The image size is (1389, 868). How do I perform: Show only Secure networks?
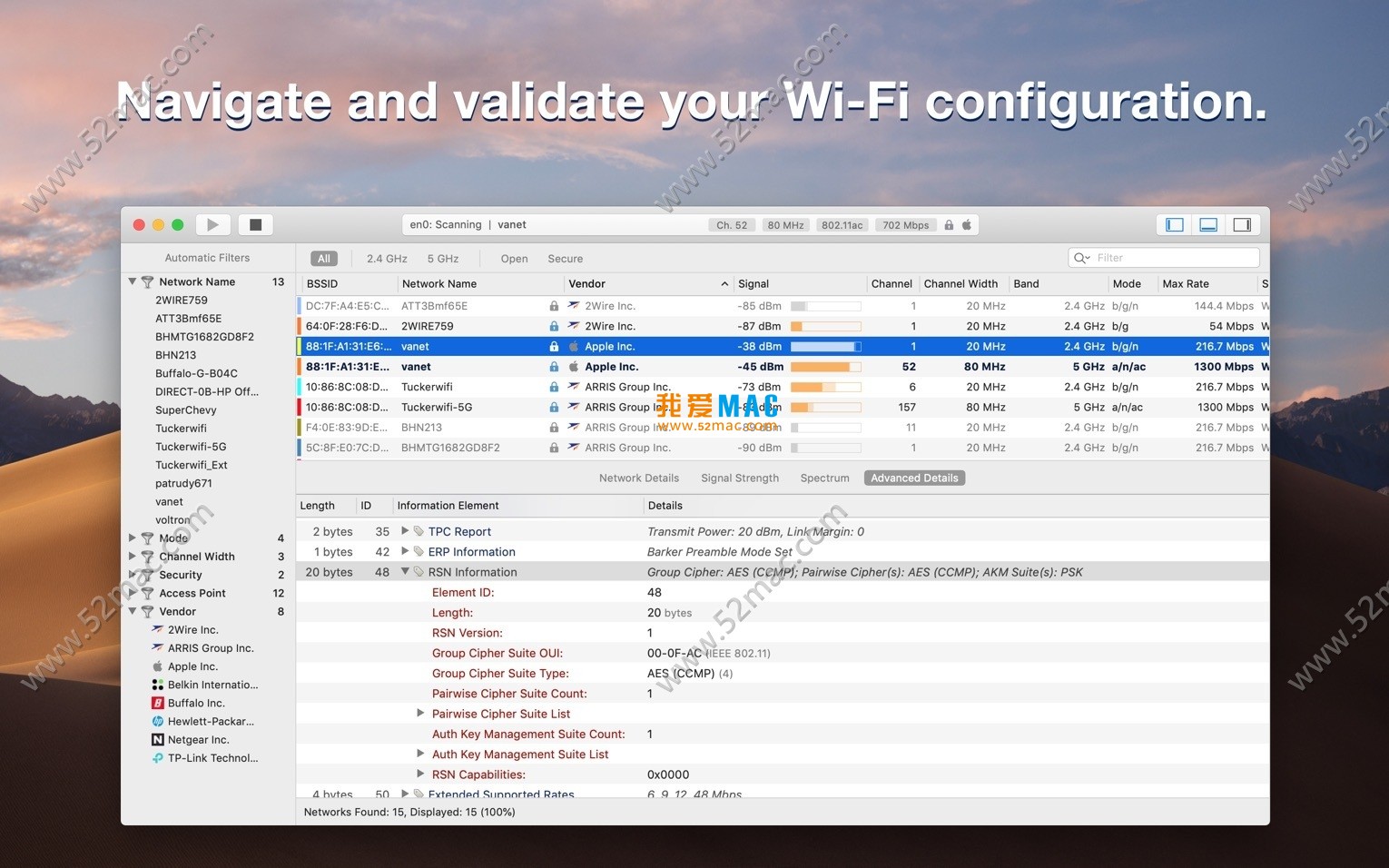(566, 259)
